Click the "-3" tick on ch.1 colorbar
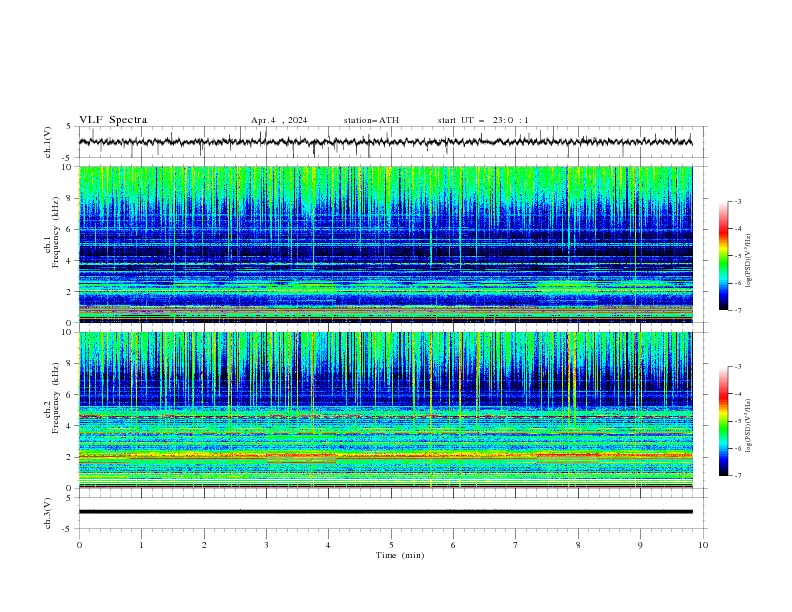This screenshot has width=792, height=612. click(738, 201)
